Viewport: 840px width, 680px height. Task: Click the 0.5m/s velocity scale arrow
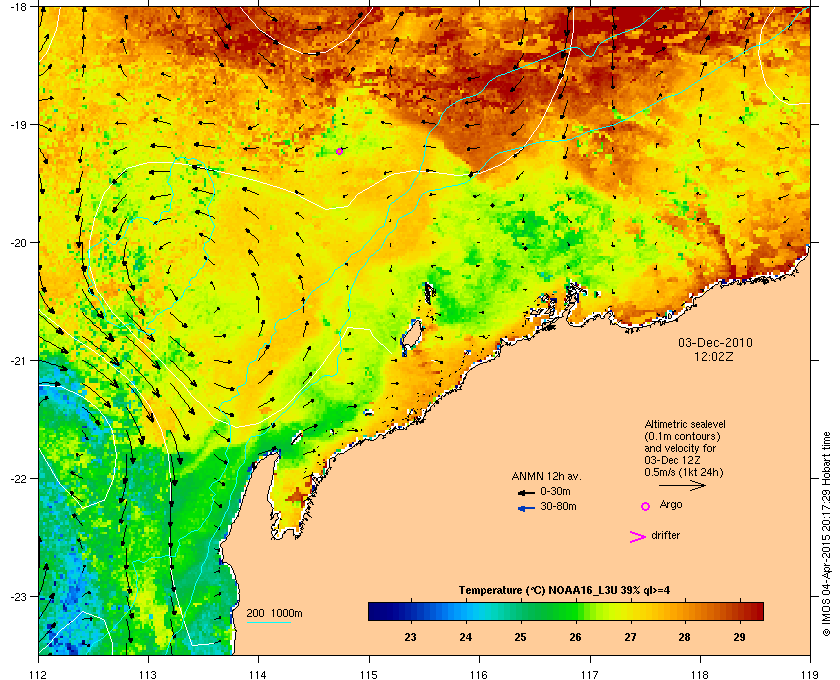coord(682,486)
